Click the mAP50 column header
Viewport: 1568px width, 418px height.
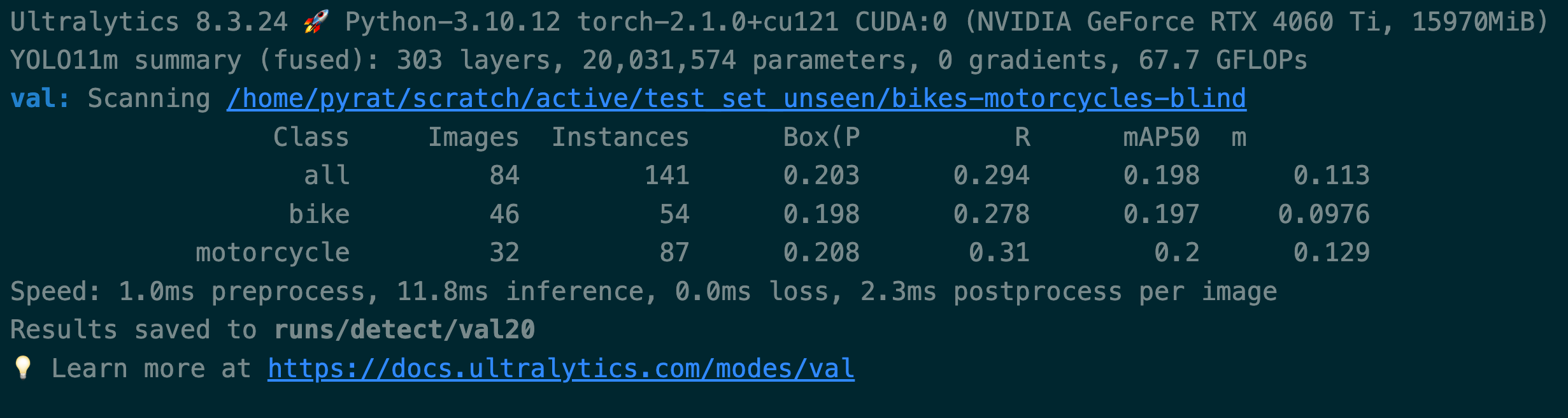pyautogui.click(x=1162, y=137)
